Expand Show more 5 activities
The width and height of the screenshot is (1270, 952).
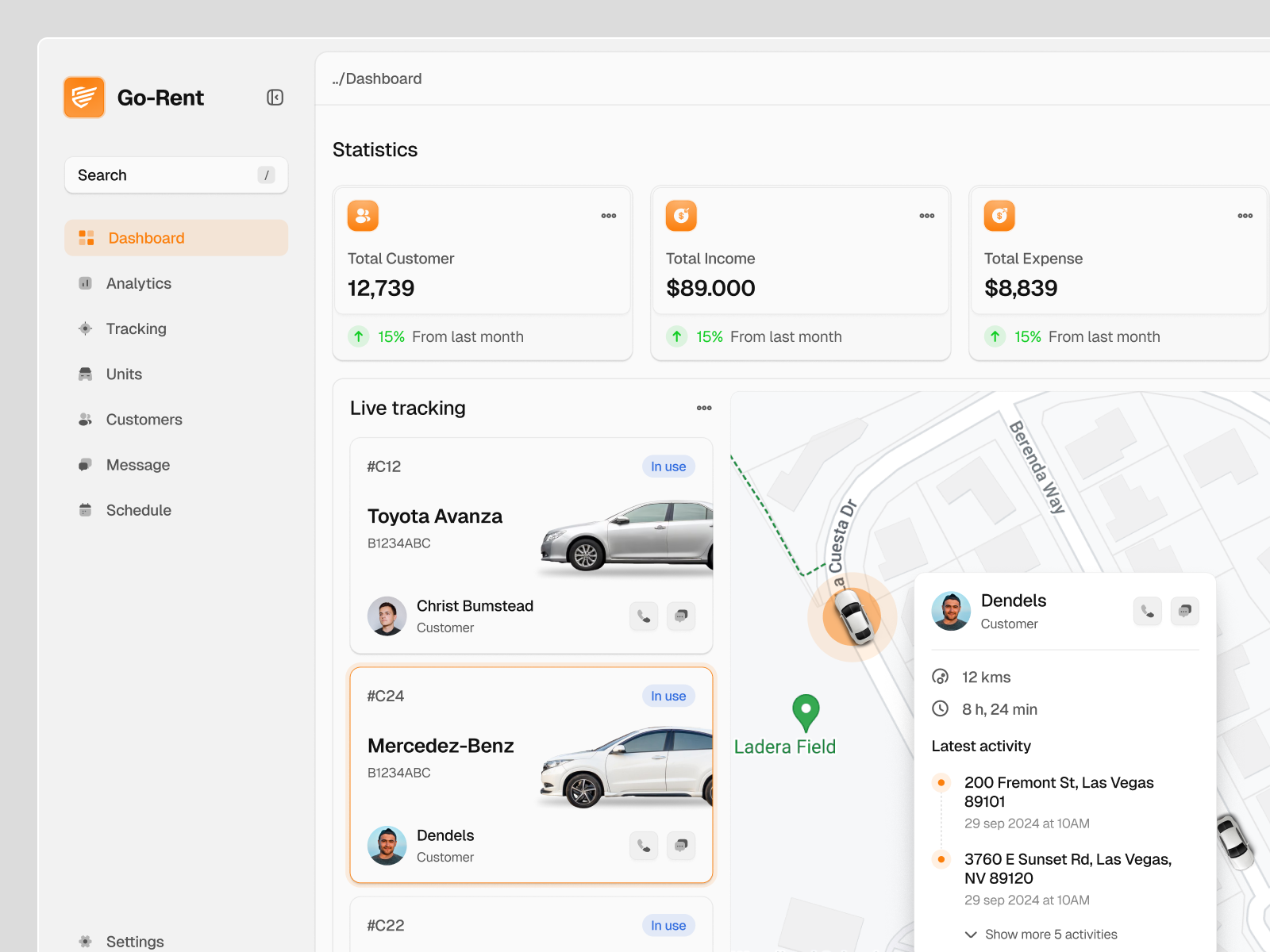tap(1050, 935)
